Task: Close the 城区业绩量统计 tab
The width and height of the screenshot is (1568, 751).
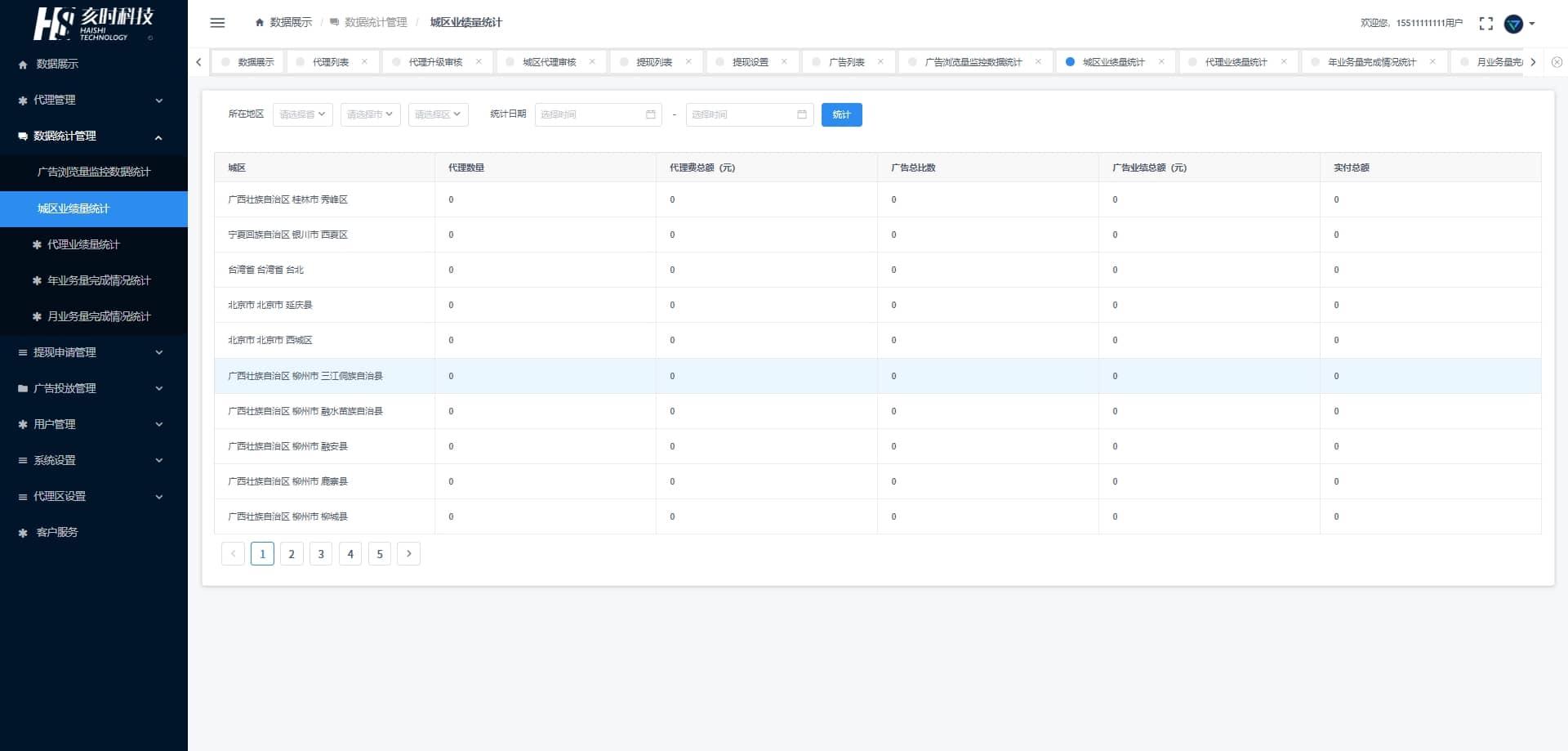Action: click(x=1161, y=62)
